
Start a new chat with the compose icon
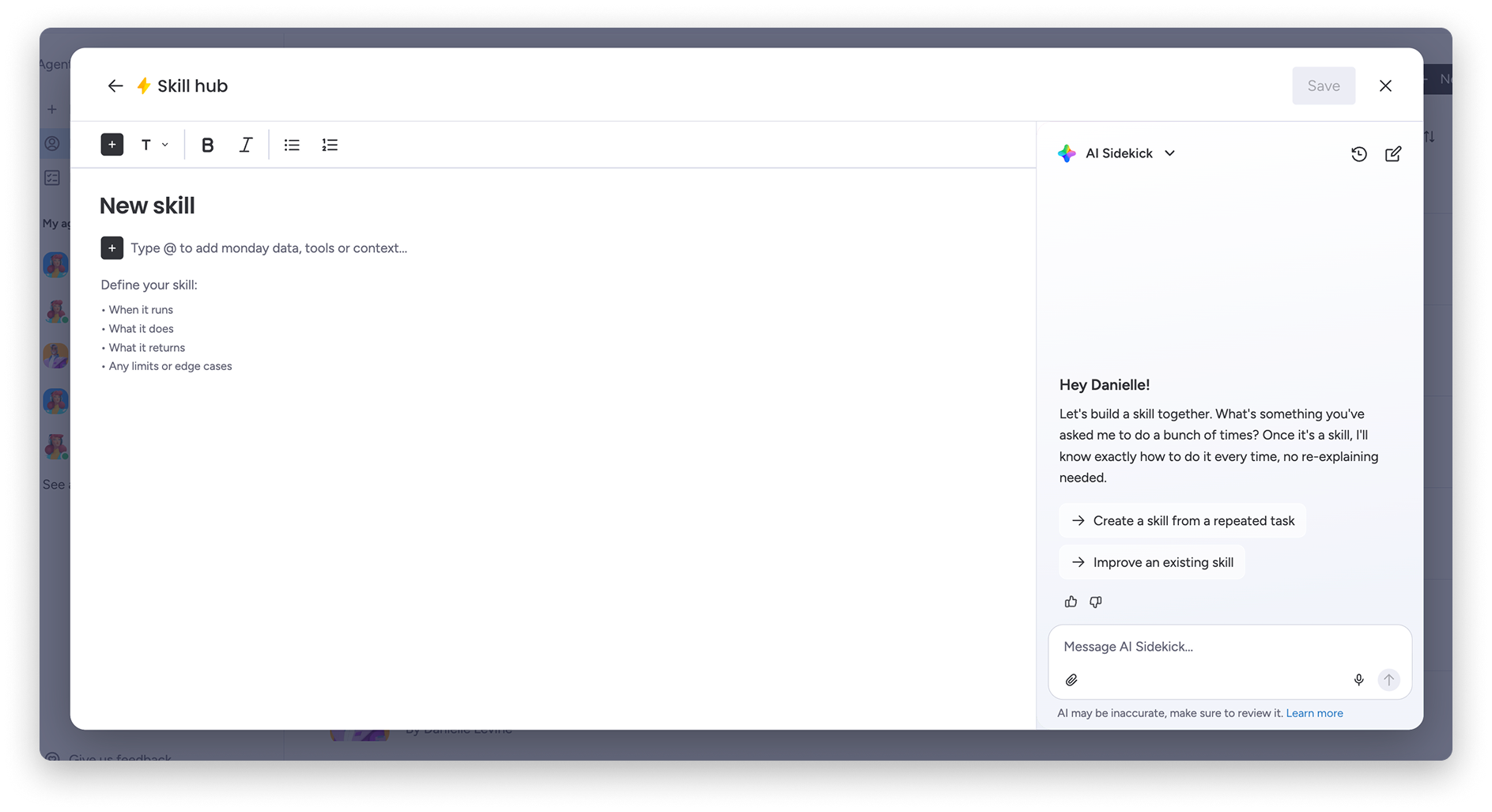coord(1393,154)
